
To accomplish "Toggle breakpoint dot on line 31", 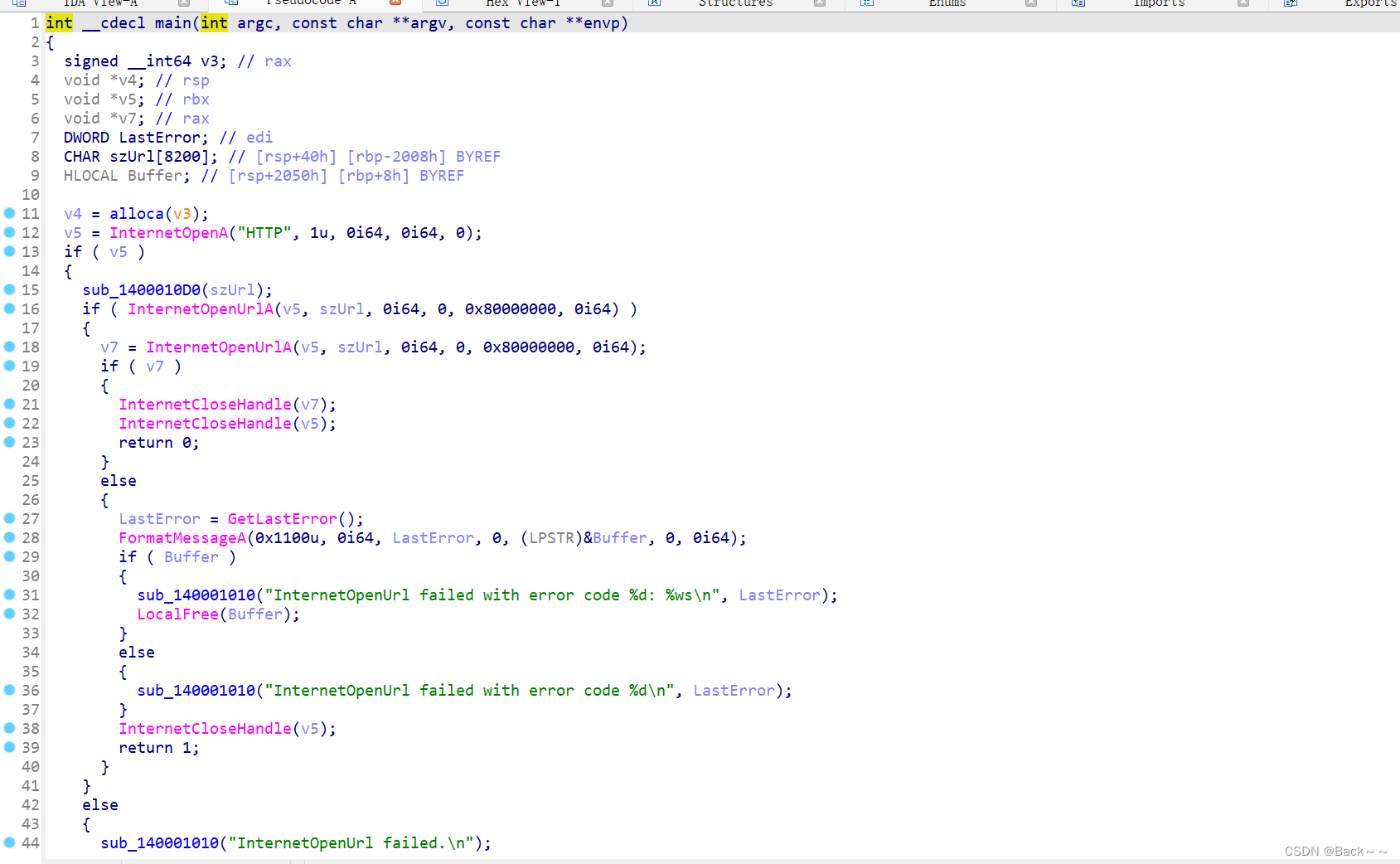I will click(x=10, y=595).
